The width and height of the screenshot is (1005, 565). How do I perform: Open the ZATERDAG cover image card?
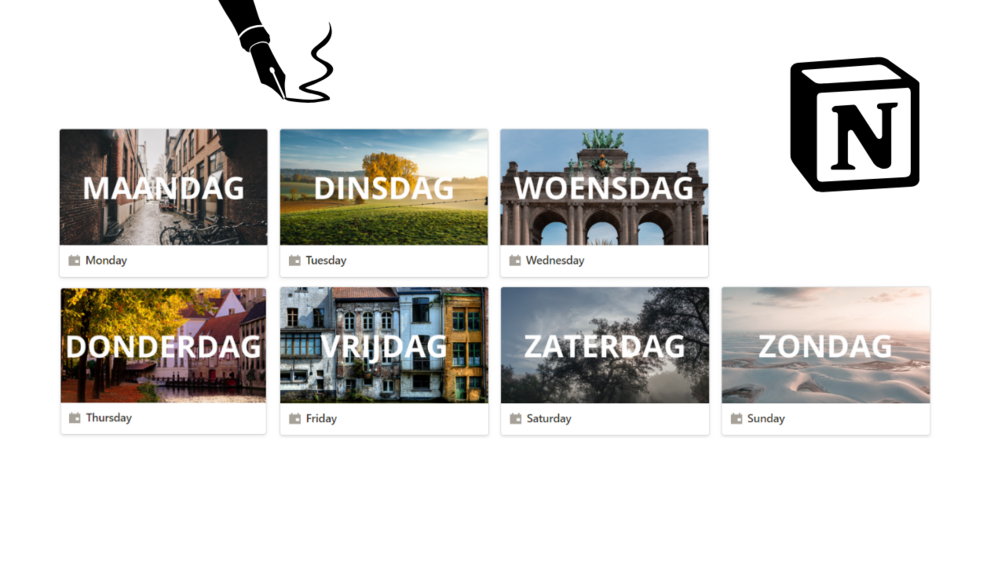[605, 345]
